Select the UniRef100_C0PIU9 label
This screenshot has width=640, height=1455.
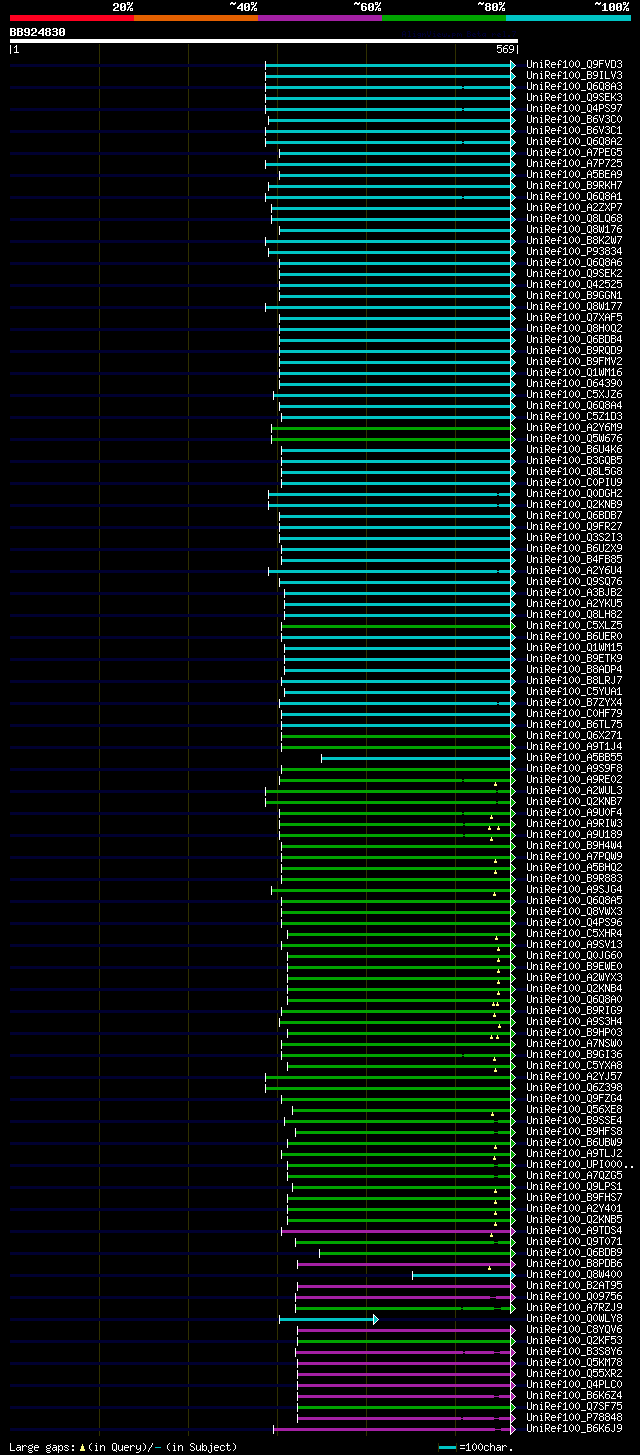tap(574, 483)
